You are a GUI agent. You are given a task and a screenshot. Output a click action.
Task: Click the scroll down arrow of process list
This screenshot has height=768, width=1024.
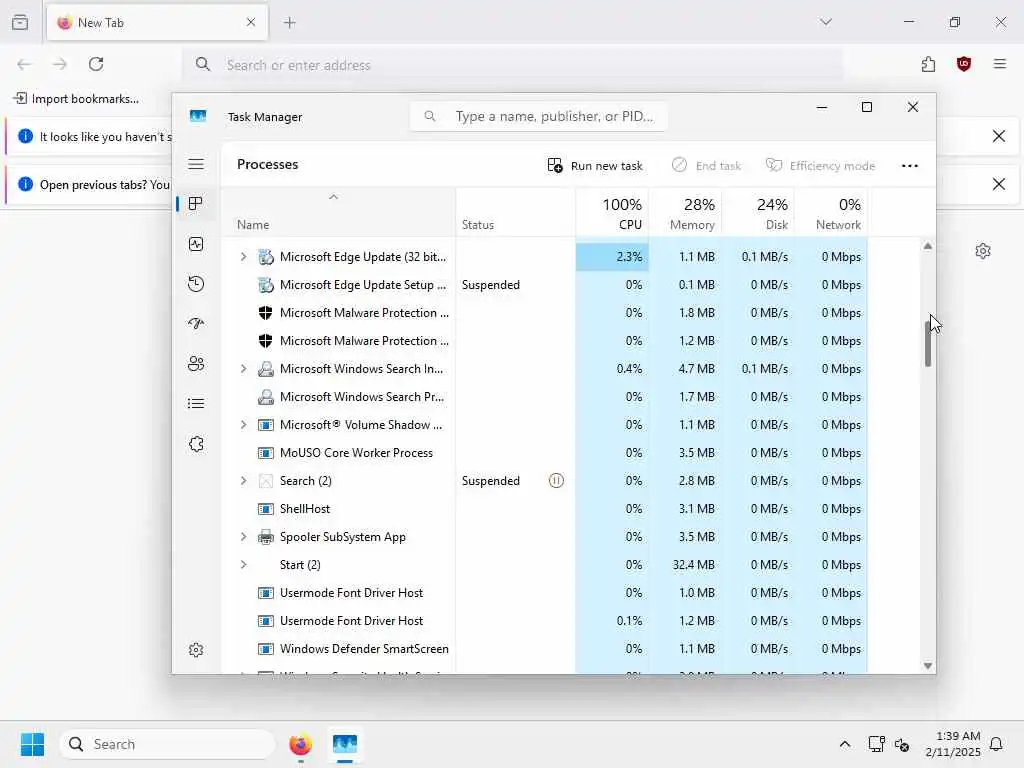(927, 665)
